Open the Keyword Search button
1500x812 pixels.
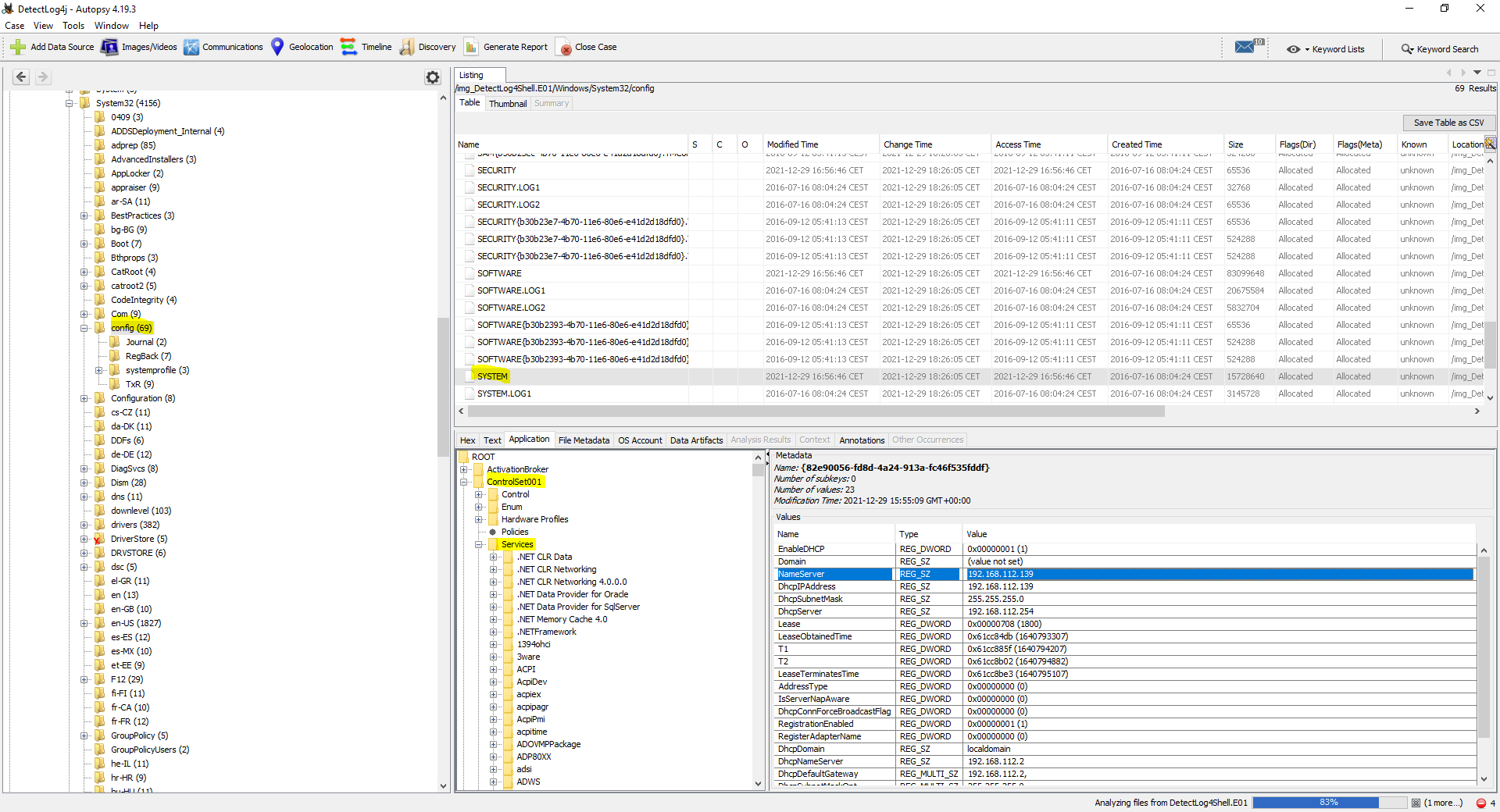tap(1440, 49)
